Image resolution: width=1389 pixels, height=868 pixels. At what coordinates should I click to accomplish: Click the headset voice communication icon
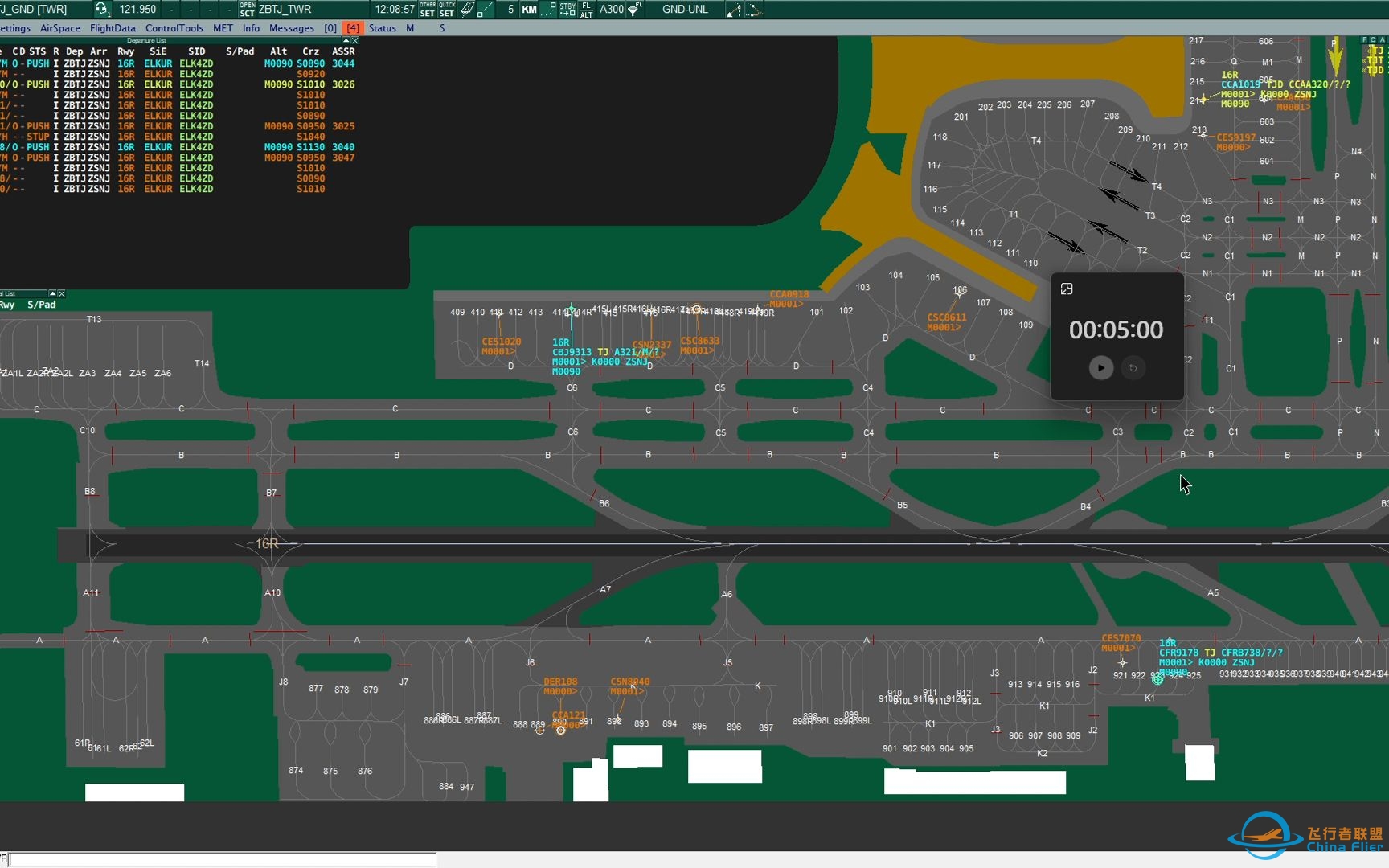pyautogui.click(x=101, y=10)
